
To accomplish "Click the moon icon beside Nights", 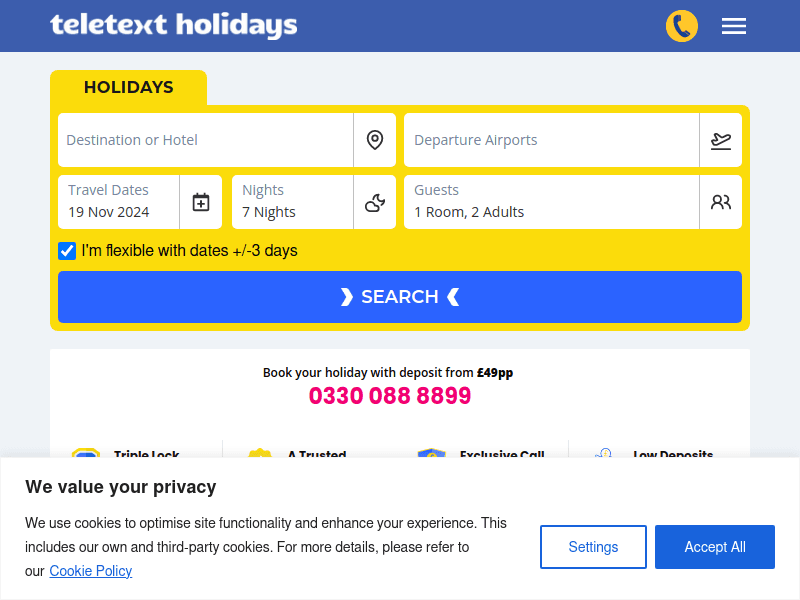I will coord(375,202).
